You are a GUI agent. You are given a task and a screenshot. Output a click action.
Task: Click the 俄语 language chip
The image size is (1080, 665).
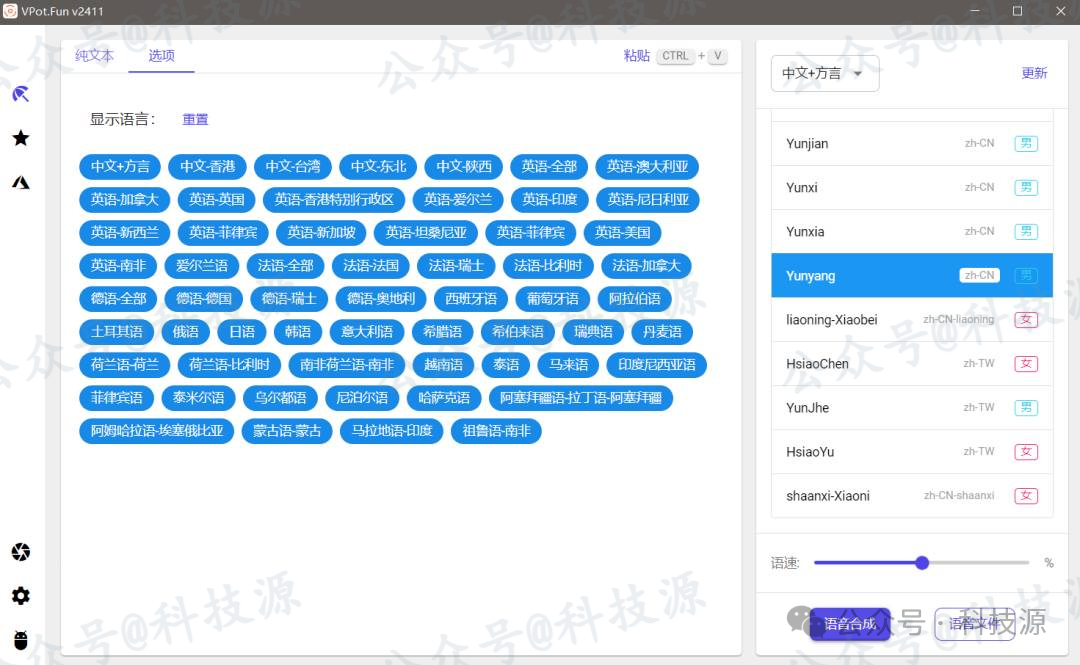click(x=185, y=332)
